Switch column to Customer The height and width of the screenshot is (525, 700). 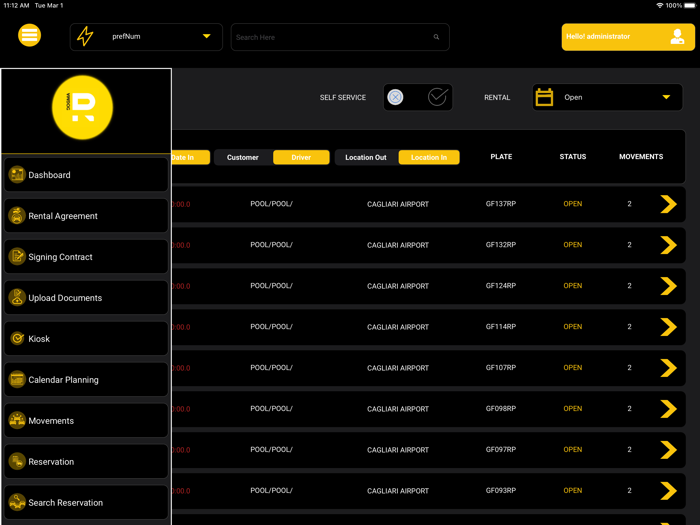[x=243, y=157]
